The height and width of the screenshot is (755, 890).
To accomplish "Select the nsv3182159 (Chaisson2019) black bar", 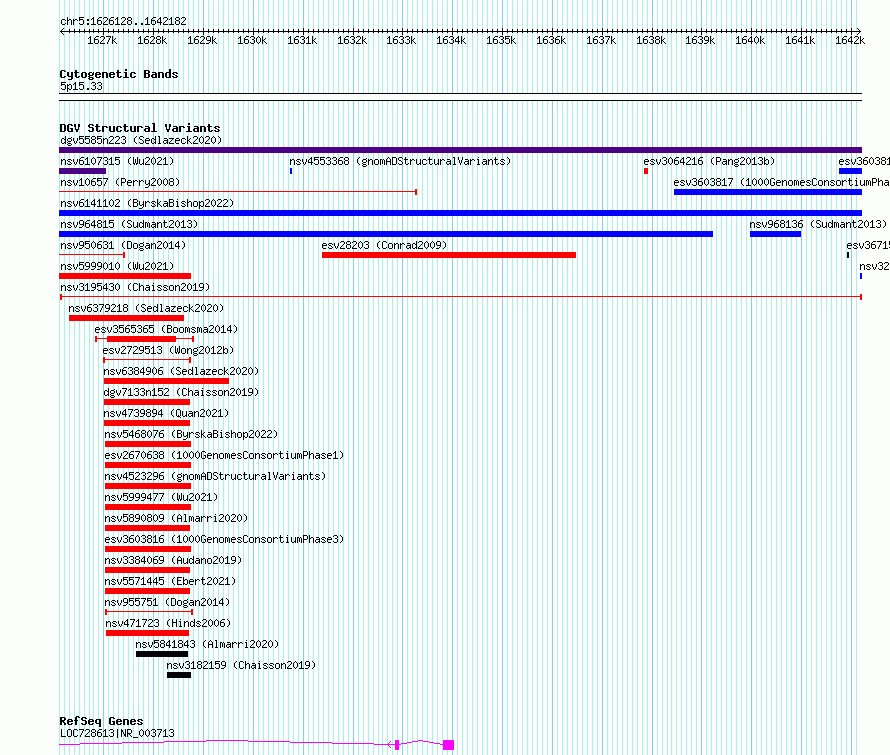I will [179, 675].
